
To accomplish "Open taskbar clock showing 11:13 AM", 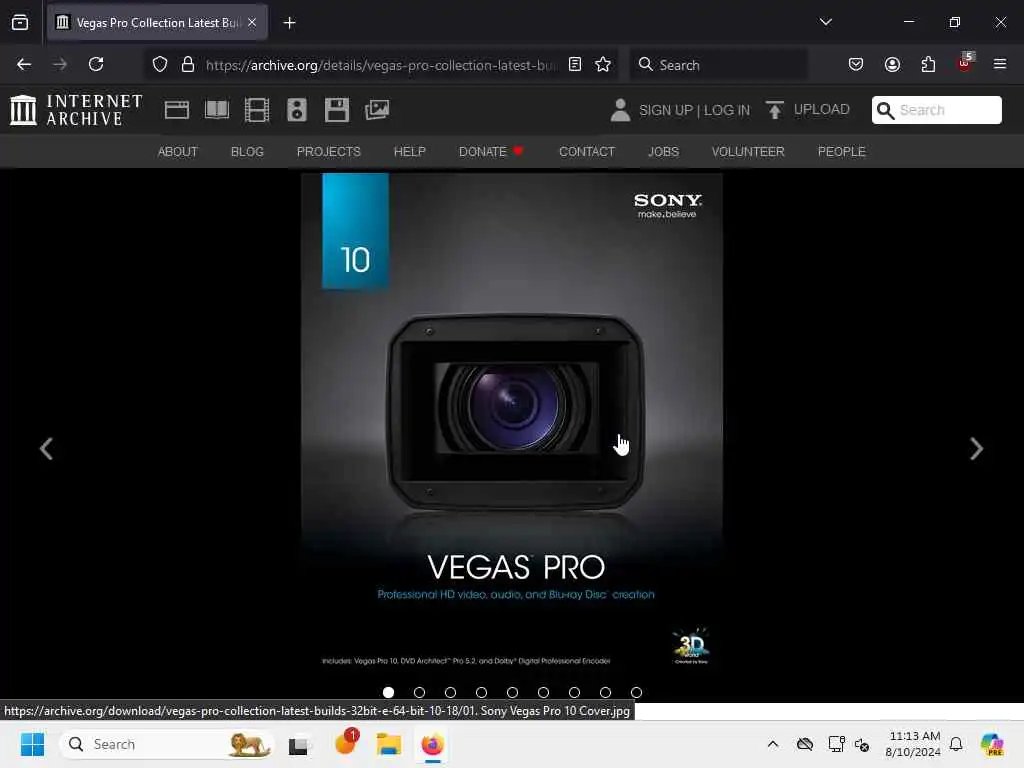I will coord(913,744).
